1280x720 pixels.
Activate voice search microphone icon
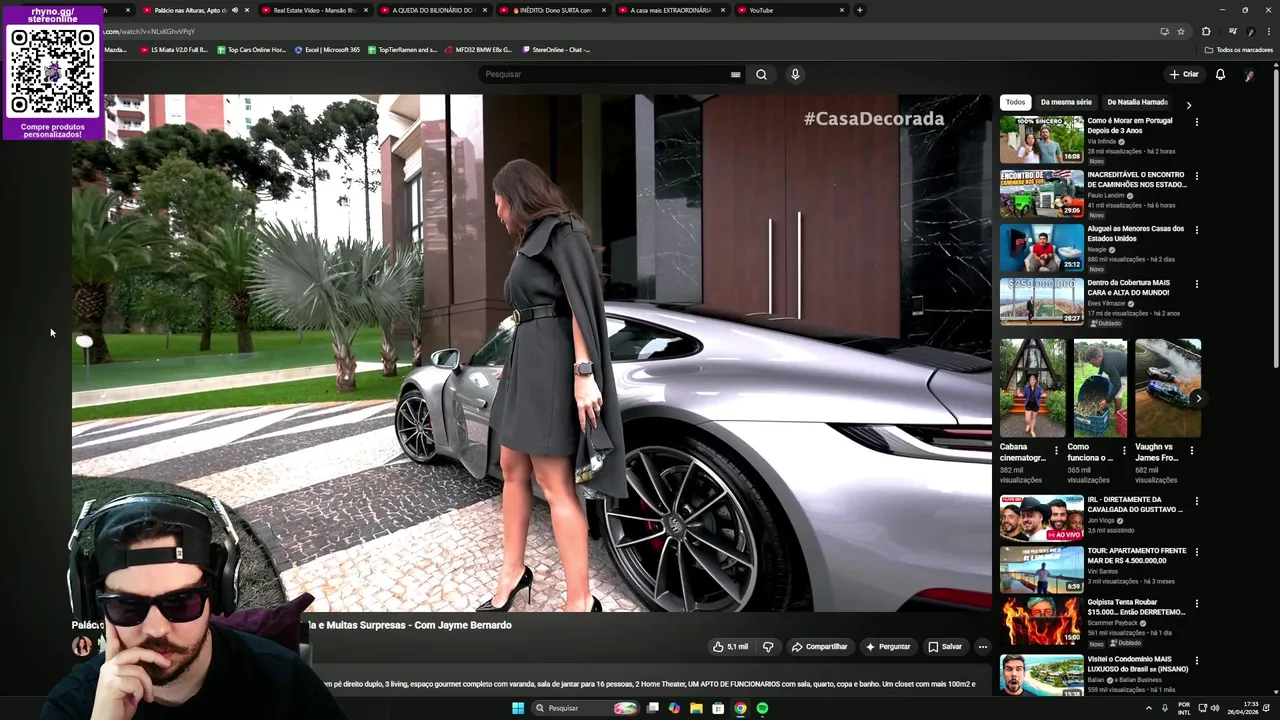coord(795,74)
